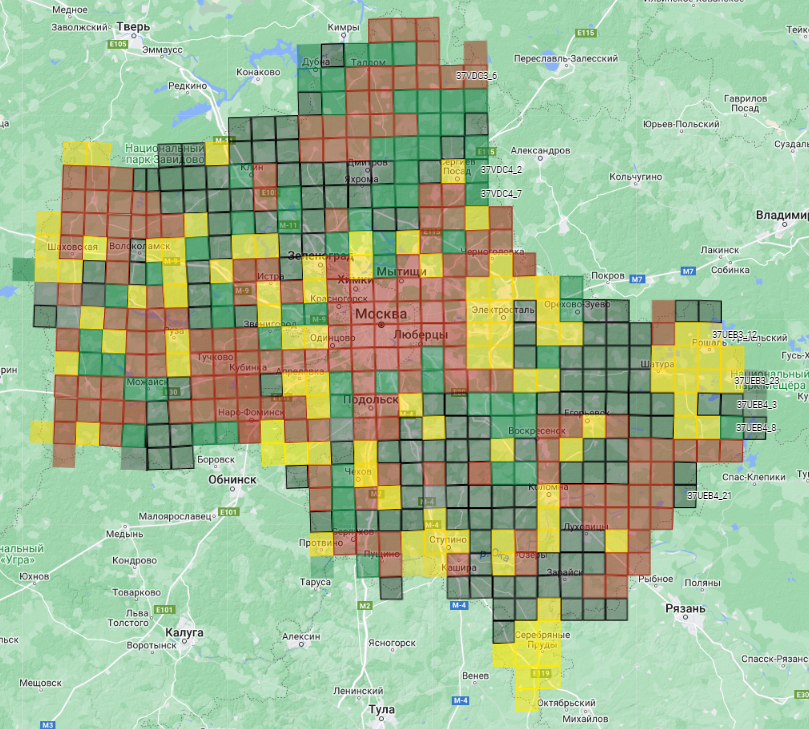Click the E115 highway shield near Переславль-Залесский
The width and height of the screenshot is (809, 729).
pos(587,34)
